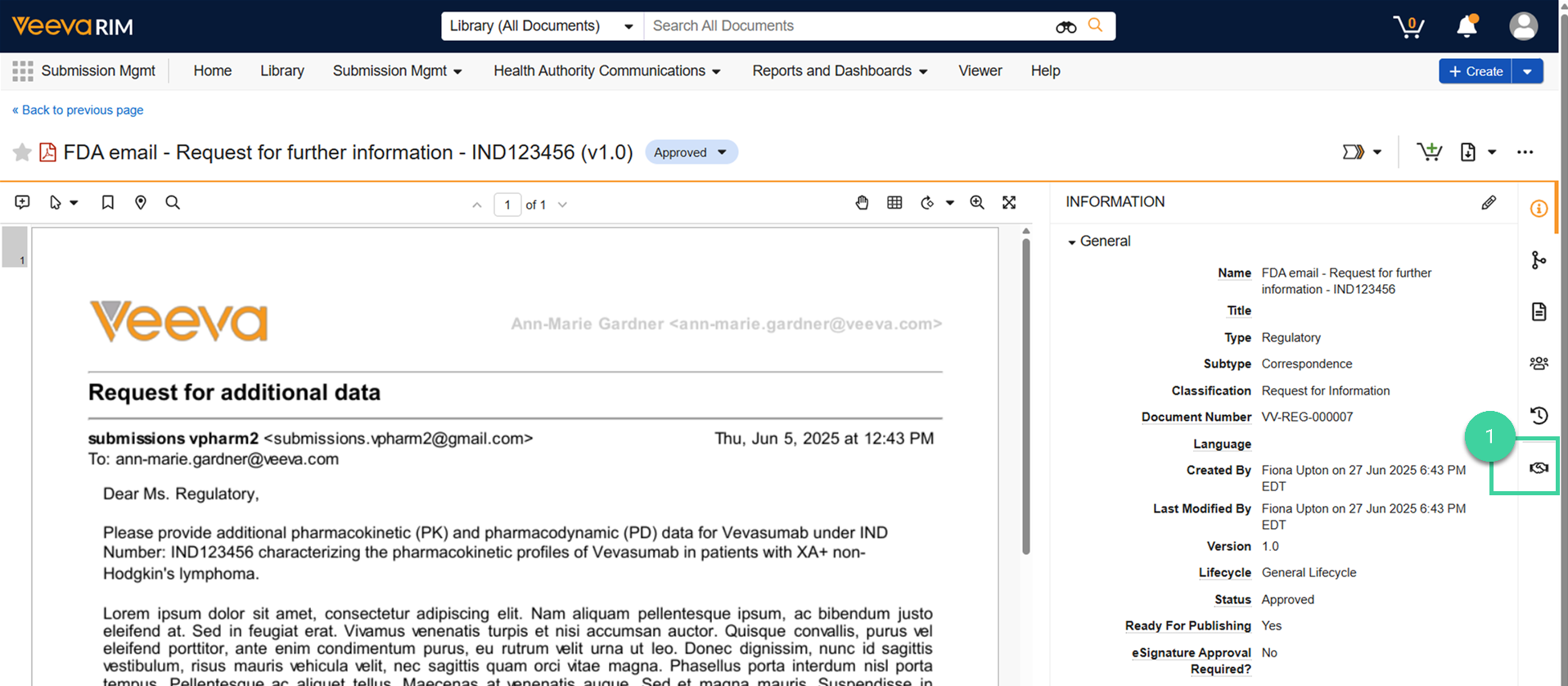Go to the next page arrow
This screenshot has width=1568, height=686.
pos(562,205)
